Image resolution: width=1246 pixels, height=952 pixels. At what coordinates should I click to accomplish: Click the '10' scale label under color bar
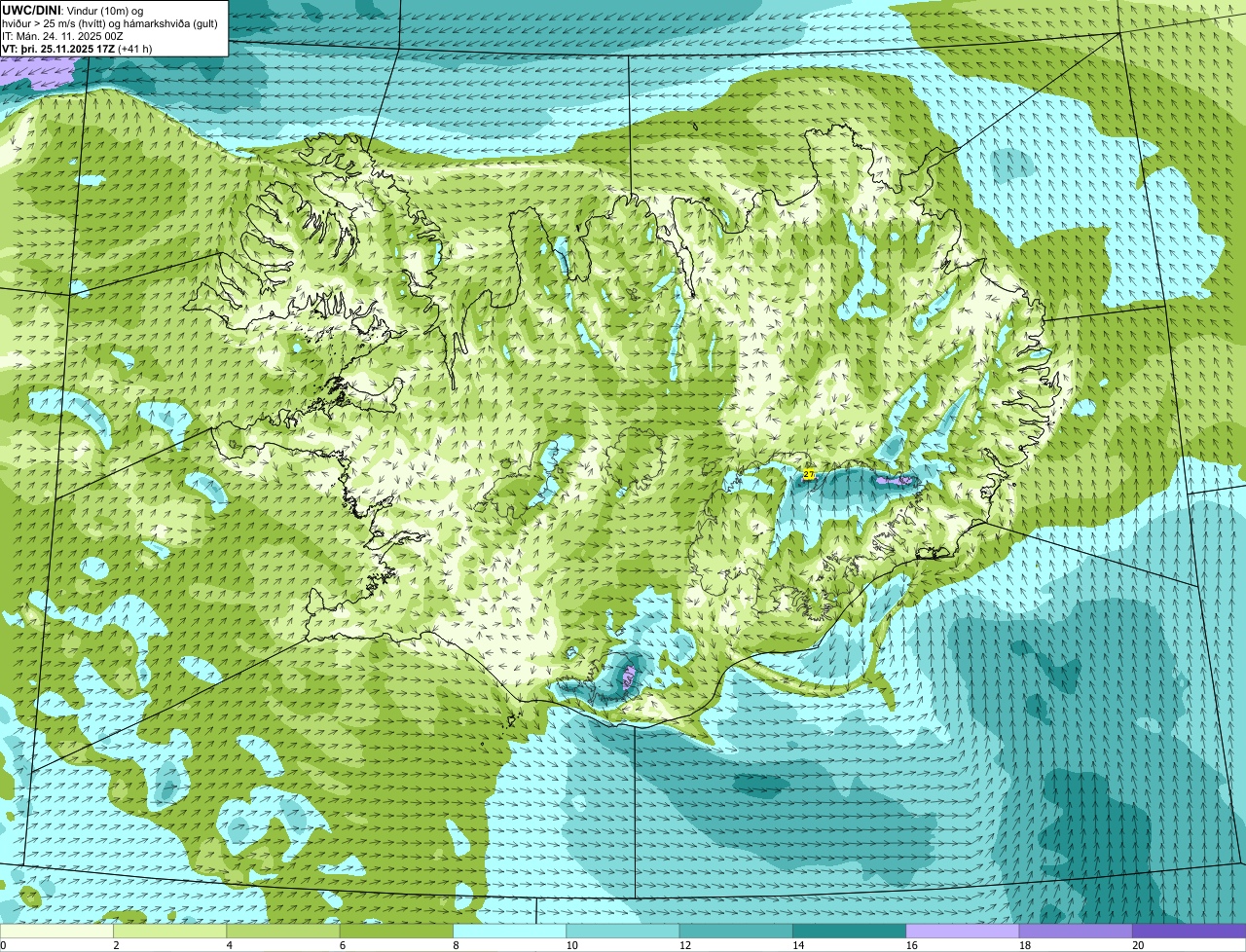571,945
